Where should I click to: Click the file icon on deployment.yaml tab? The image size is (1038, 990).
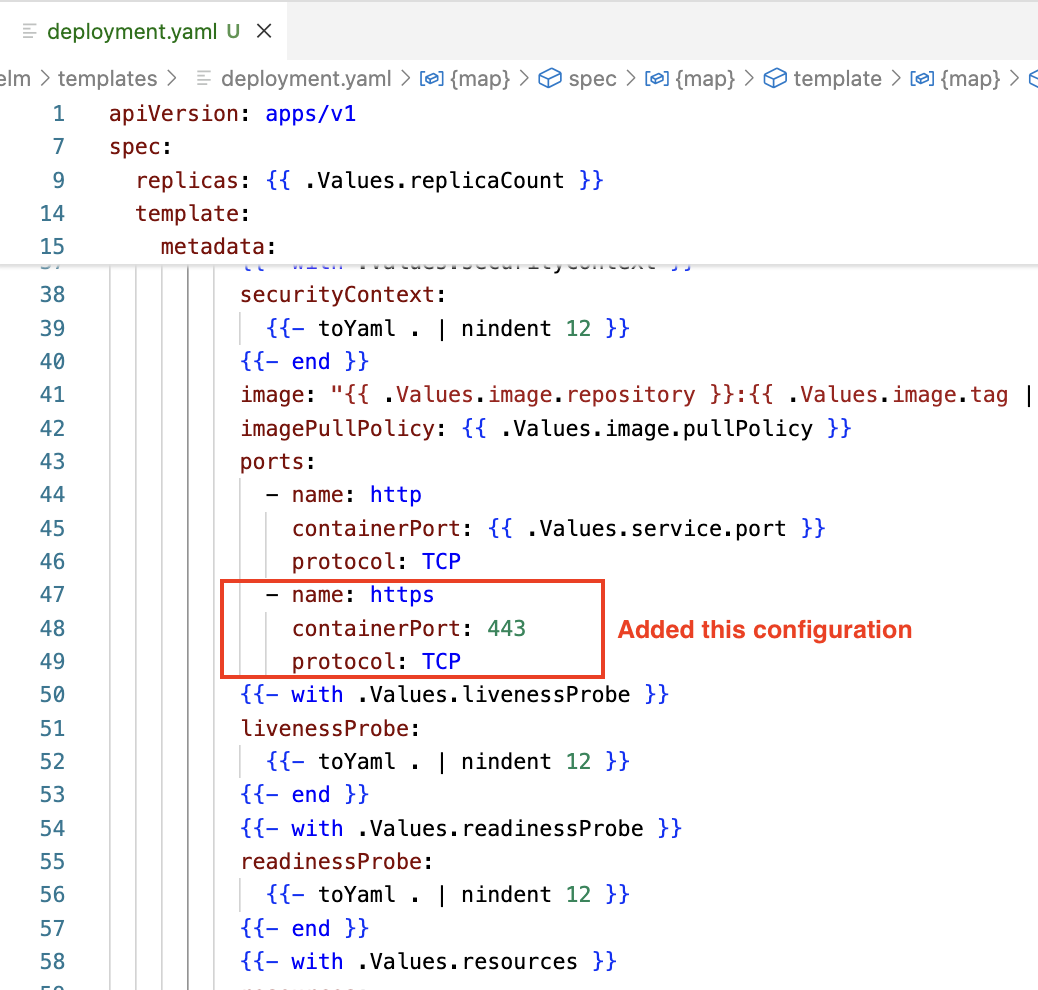point(29,31)
